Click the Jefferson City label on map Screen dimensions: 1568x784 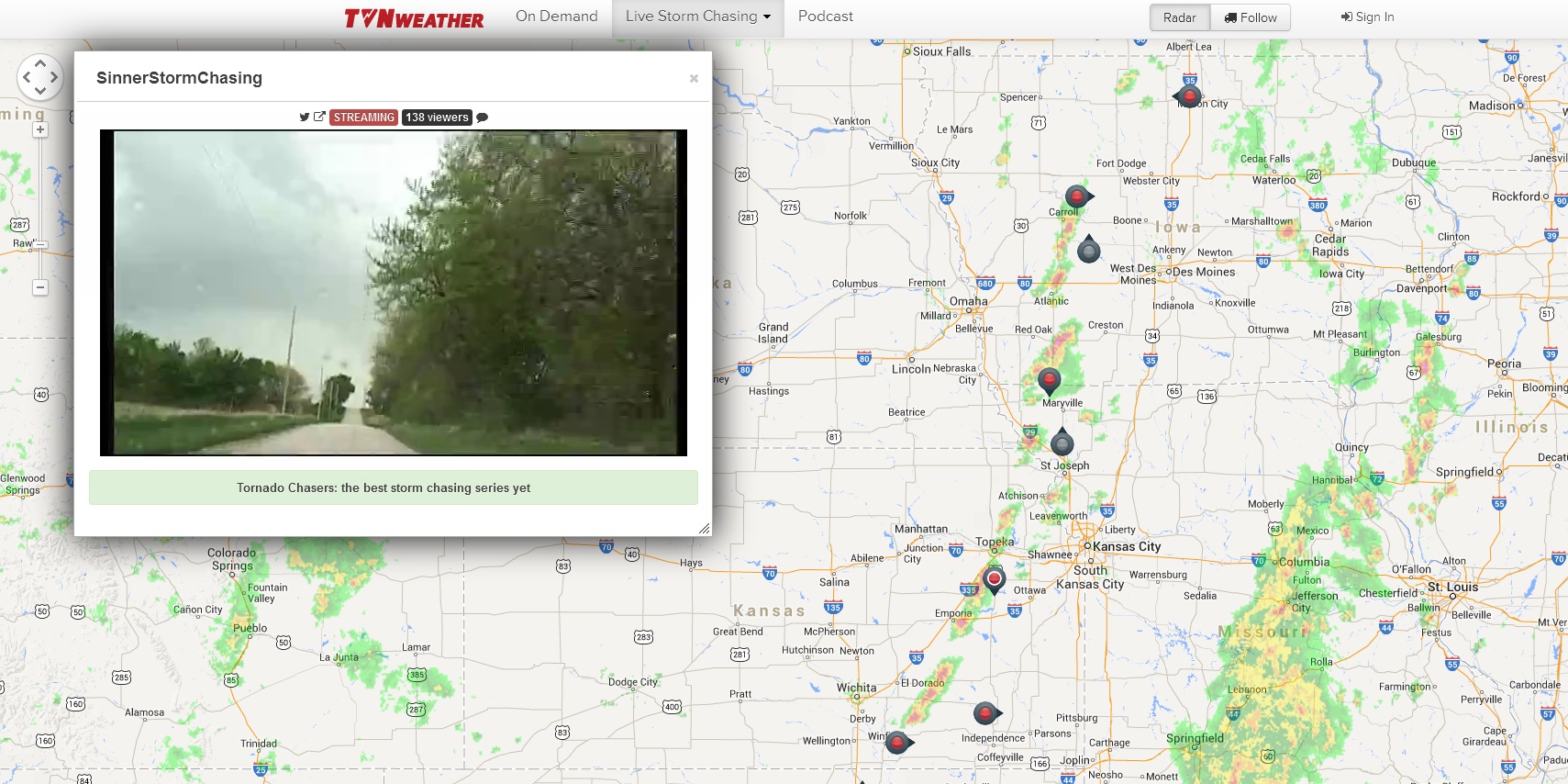(1315, 601)
